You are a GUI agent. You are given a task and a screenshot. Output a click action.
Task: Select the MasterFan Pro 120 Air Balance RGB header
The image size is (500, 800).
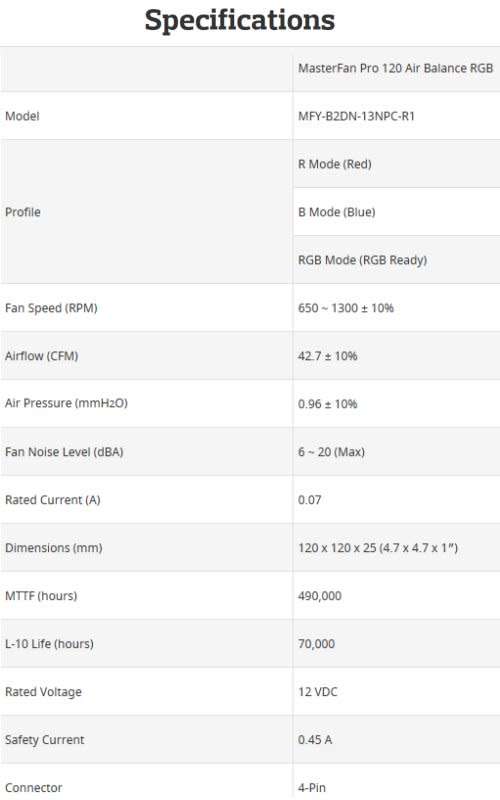395,68
